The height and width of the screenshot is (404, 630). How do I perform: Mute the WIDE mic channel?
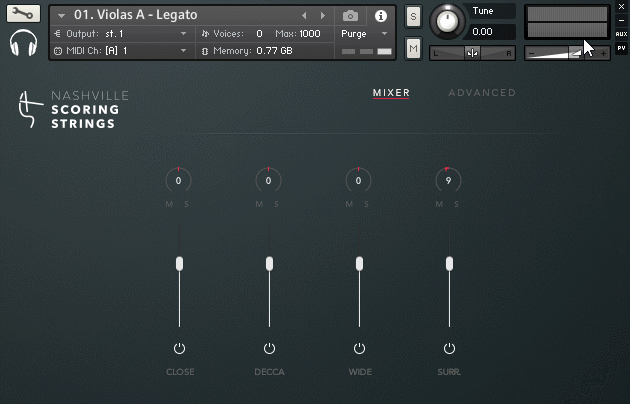pyautogui.click(x=349, y=204)
